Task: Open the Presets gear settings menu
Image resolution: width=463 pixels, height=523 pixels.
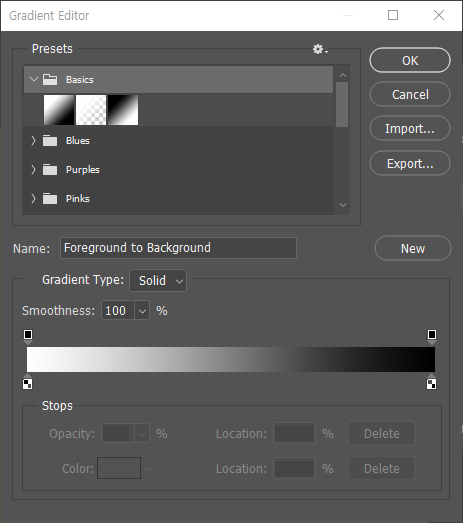Action: (320, 49)
